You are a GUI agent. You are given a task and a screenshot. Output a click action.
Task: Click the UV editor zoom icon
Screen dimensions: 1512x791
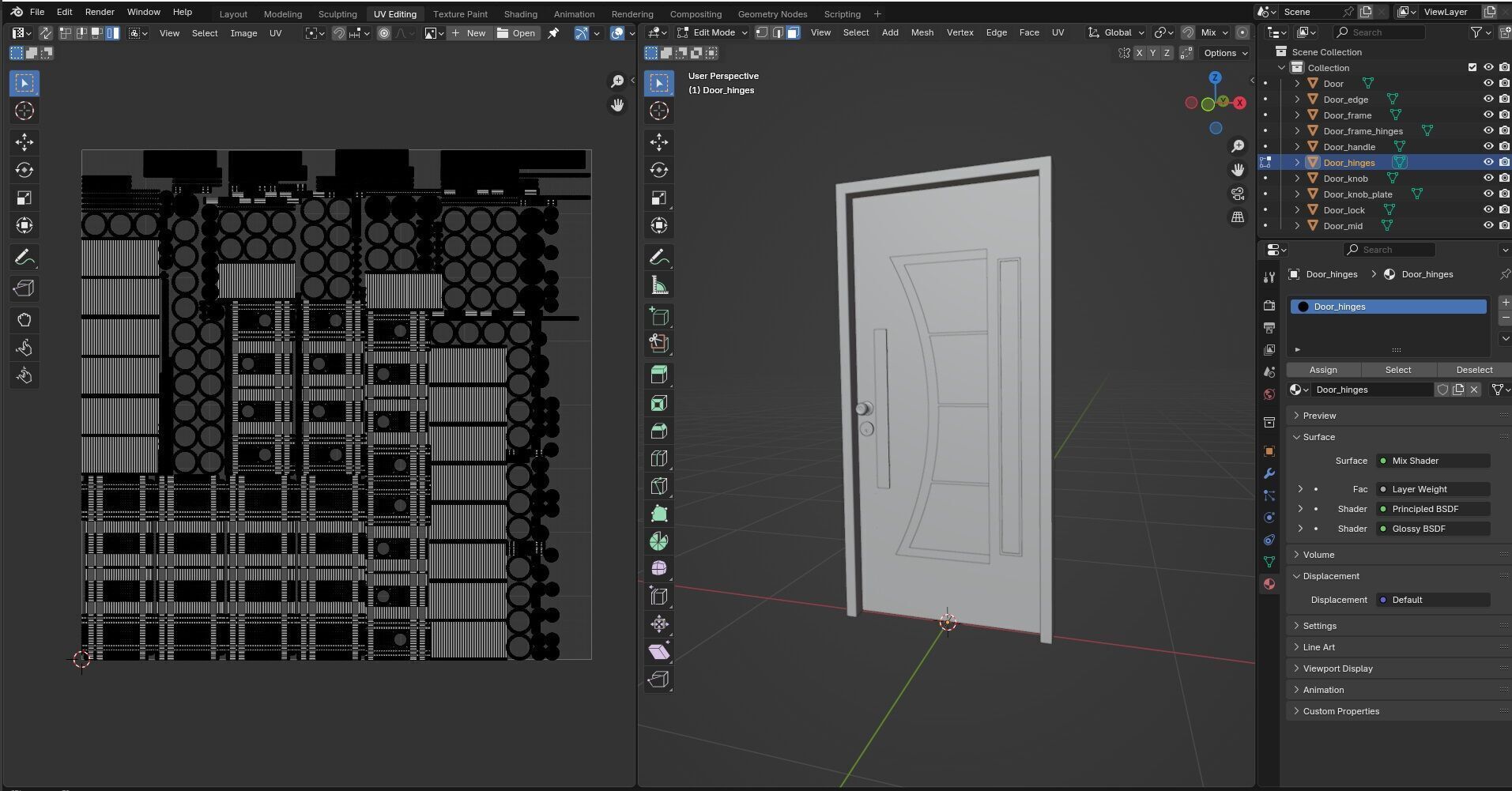click(617, 81)
